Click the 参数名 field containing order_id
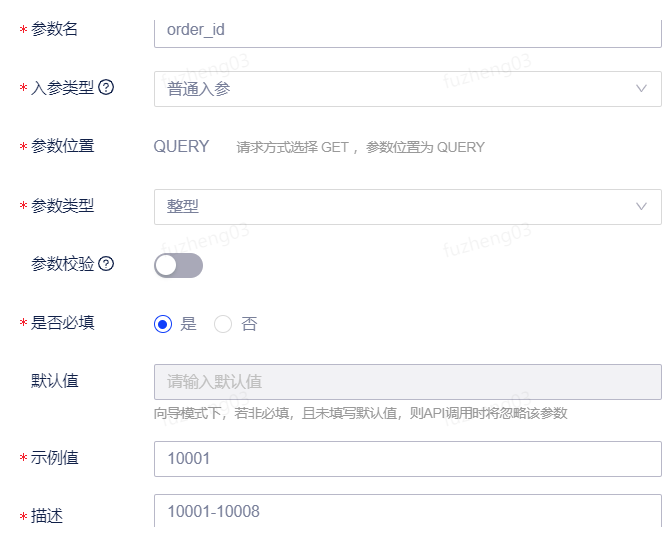 click(408, 34)
